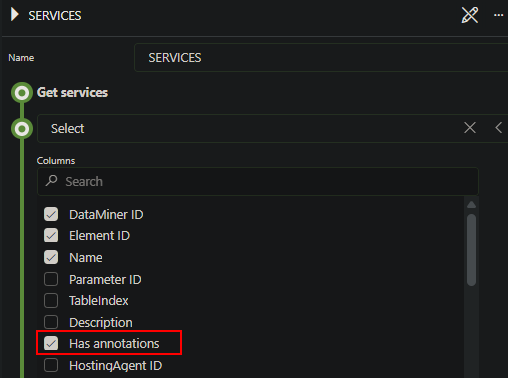The height and width of the screenshot is (378, 508).
Task: Uncheck the Element ID checkbox
Action: click(51, 236)
